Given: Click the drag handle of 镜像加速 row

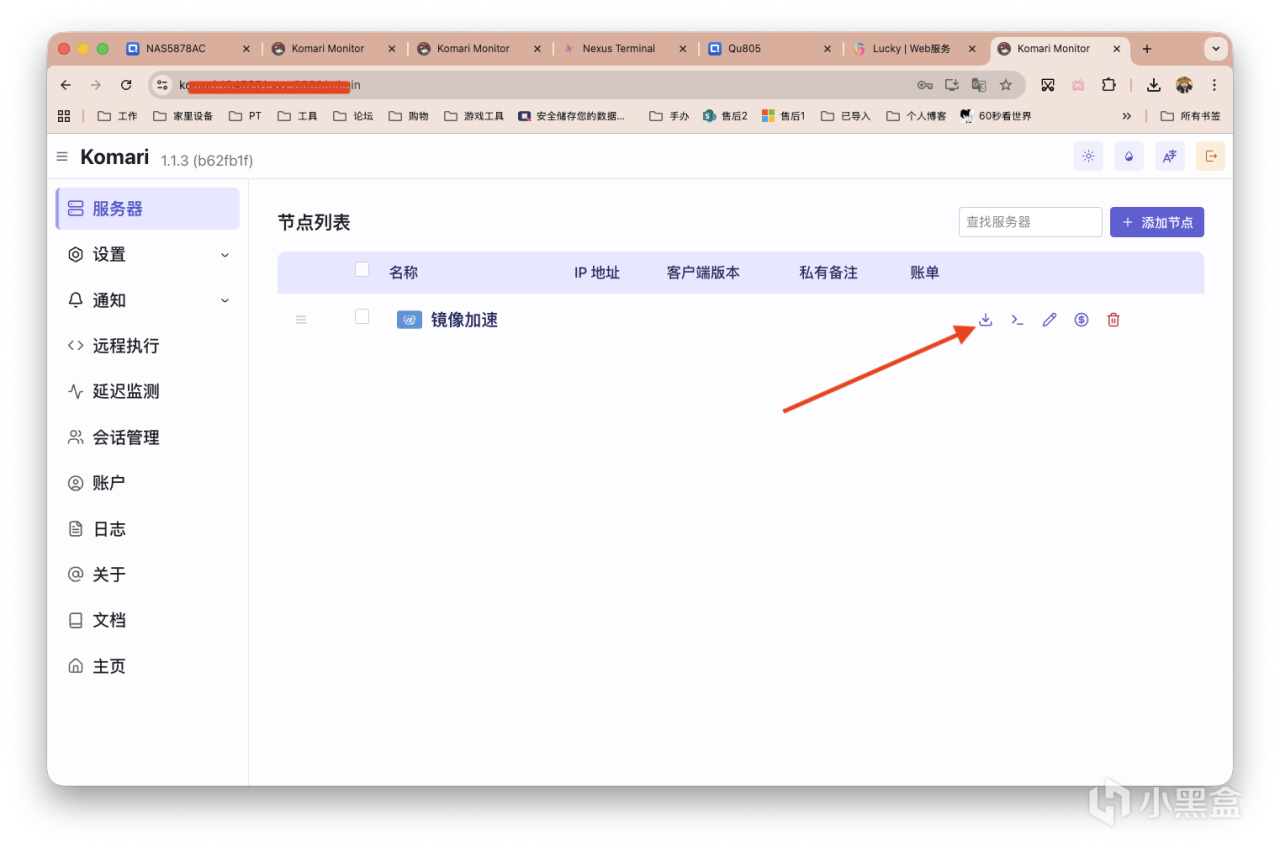Looking at the screenshot, I should pyautogui.click(x=301, y=320).
